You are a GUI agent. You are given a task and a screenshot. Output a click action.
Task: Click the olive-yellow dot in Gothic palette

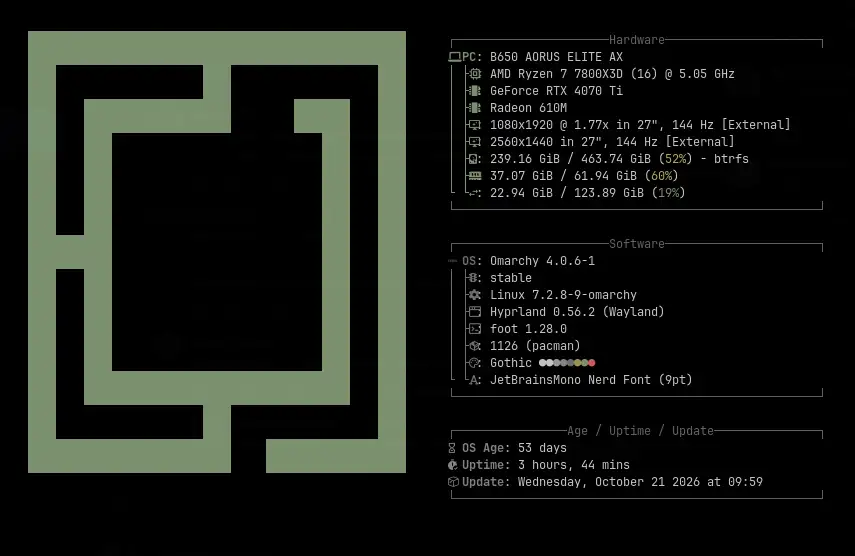point(577,363)
